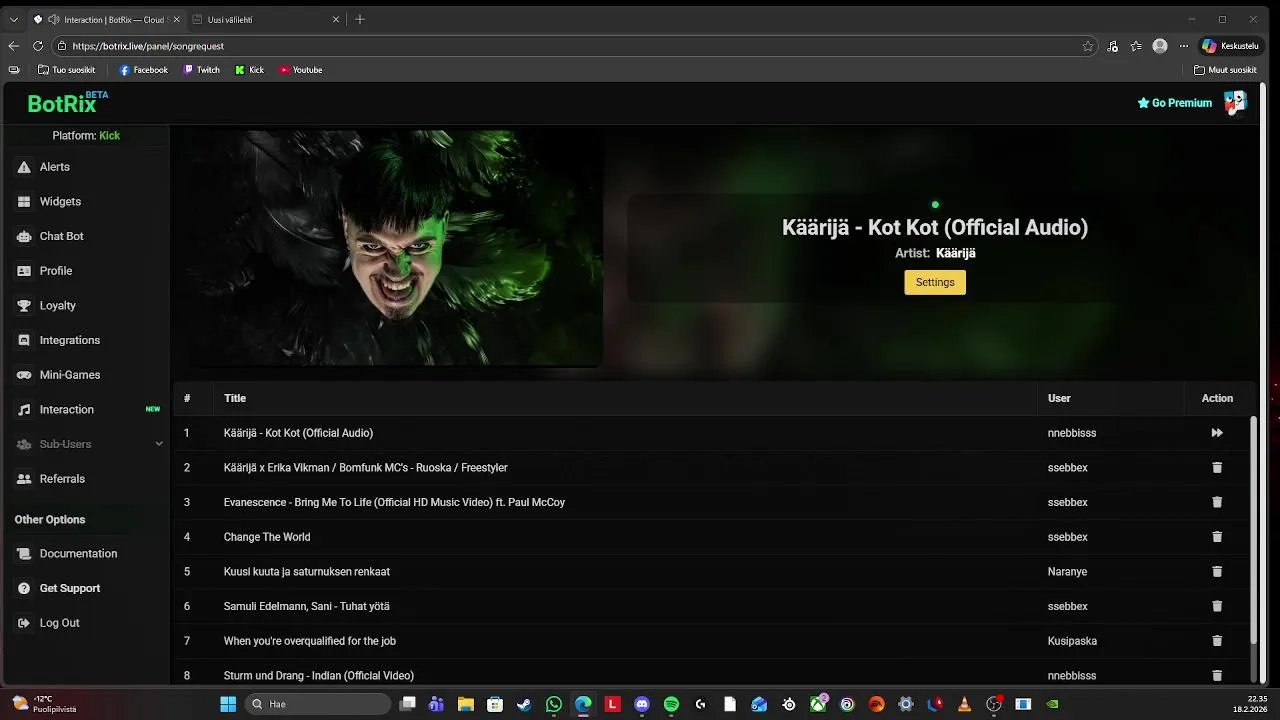Remove Samuli Edelmann, Sani - Tuhat yötä
1280x720 pixels.
click(x=1217, y=606)
